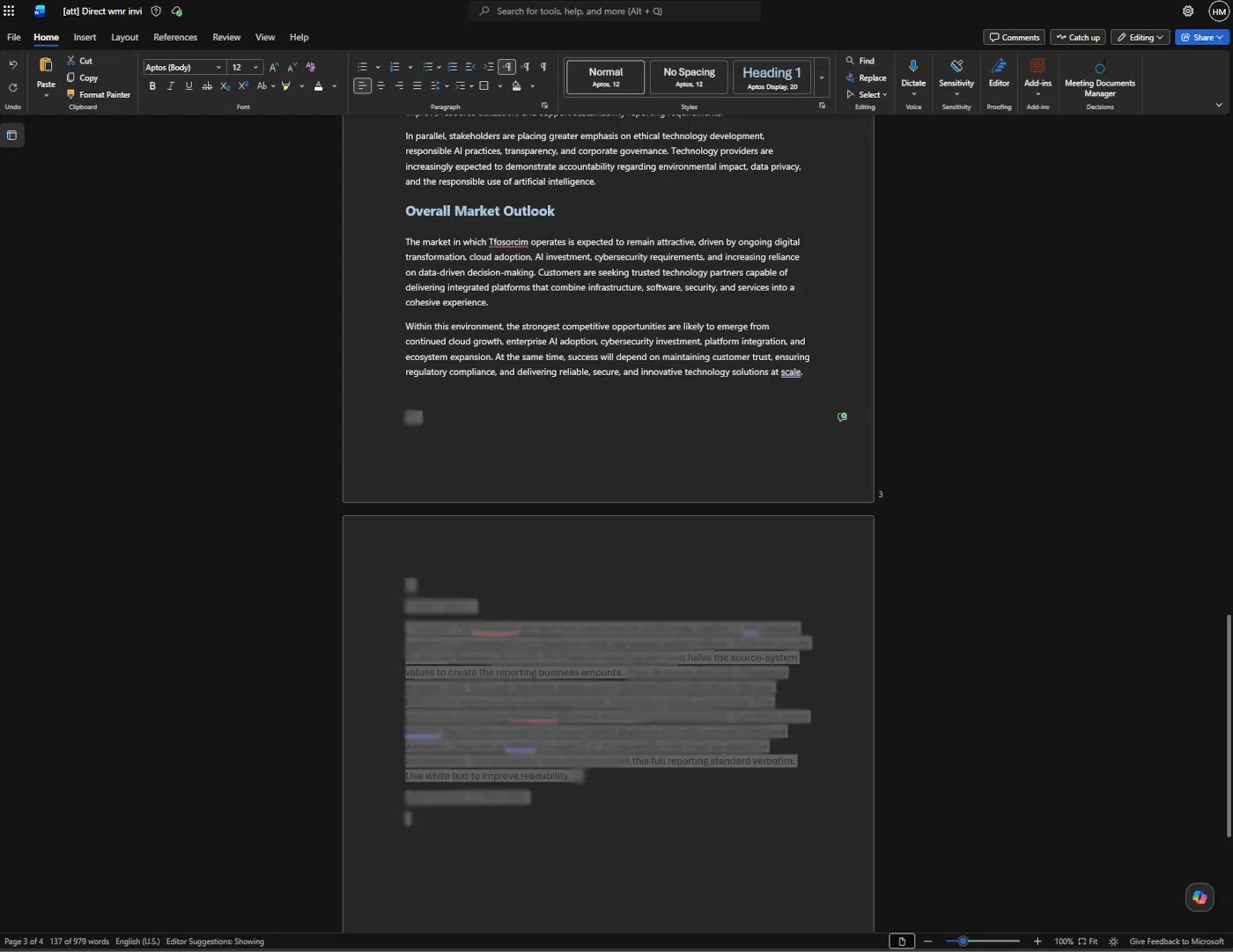Open the Select dropdown in Editing
The width and height of the screenshot is (1233, 952).
[867, 94]
